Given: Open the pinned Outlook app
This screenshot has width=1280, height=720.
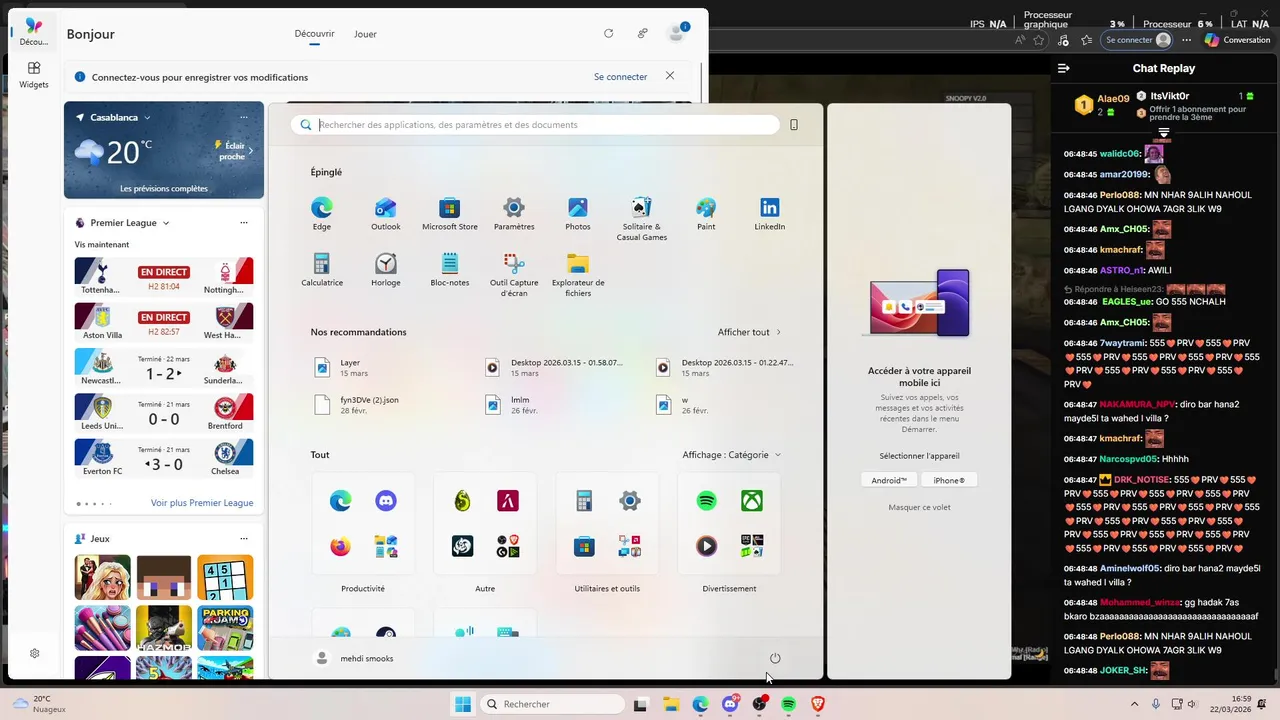Looking at the screenshot, I should [385, 214].
